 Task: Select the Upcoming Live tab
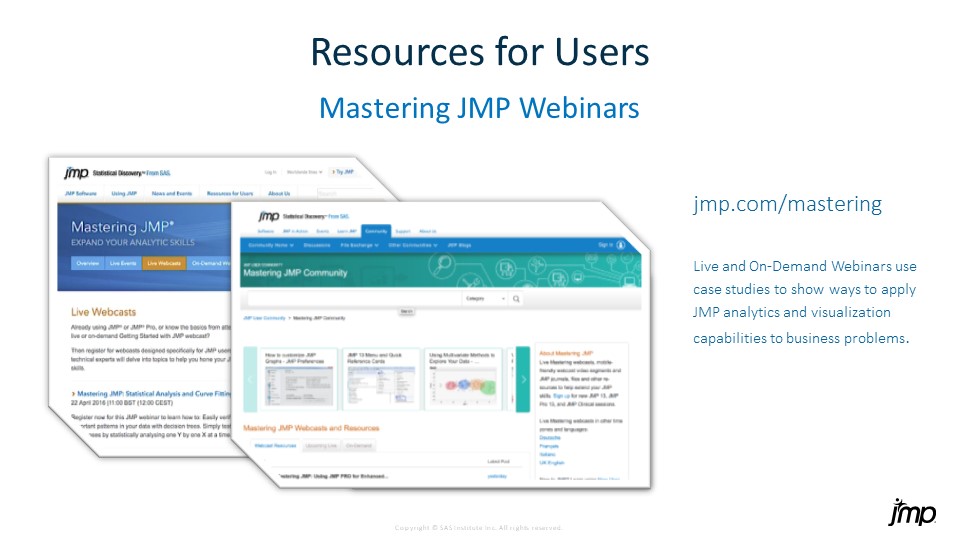tap(321, 446)
